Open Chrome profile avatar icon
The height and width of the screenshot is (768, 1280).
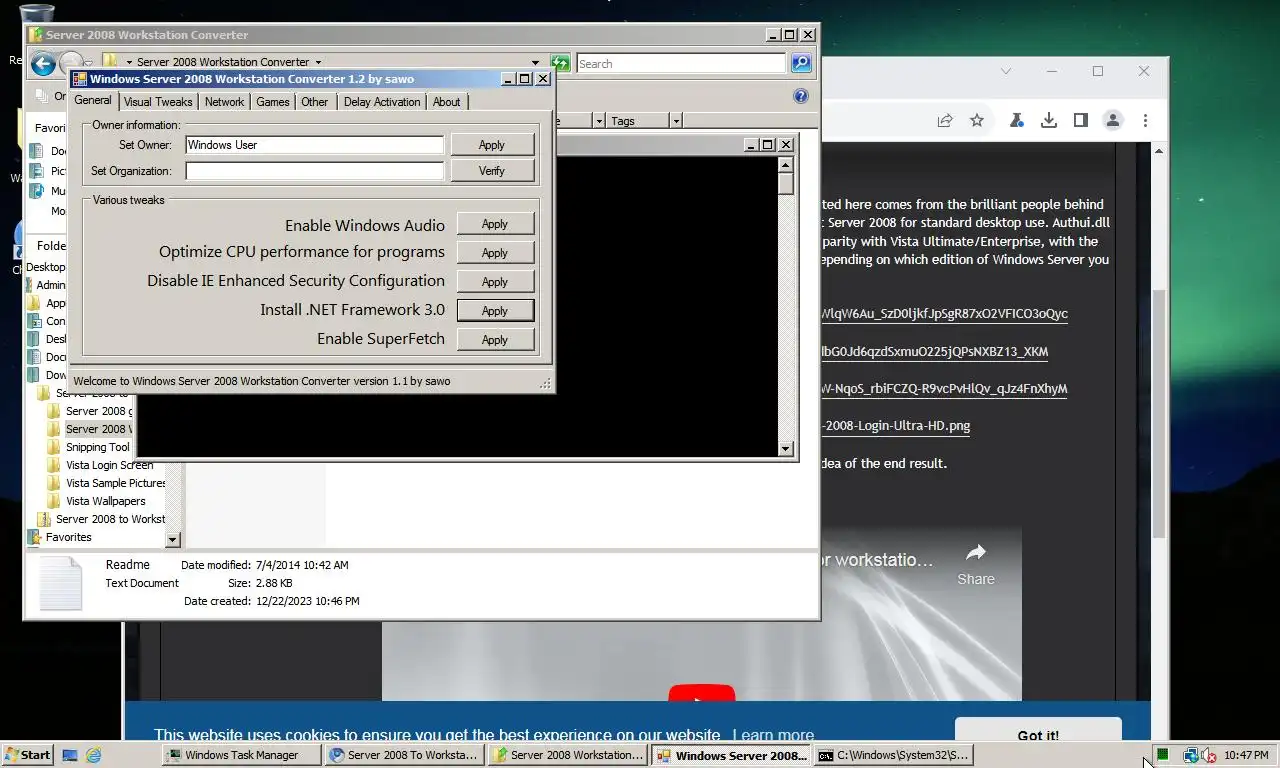point(1113,120)
